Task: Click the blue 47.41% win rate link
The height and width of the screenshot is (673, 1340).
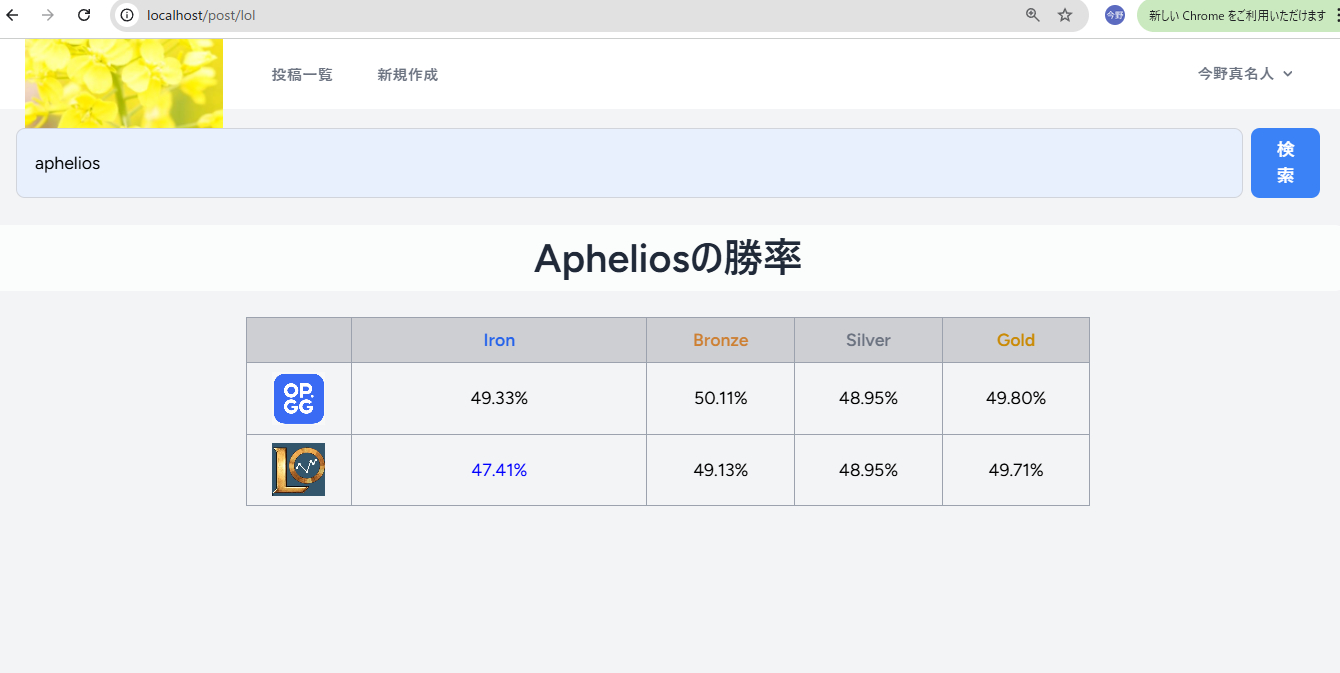Action: (x=499, y=470)
